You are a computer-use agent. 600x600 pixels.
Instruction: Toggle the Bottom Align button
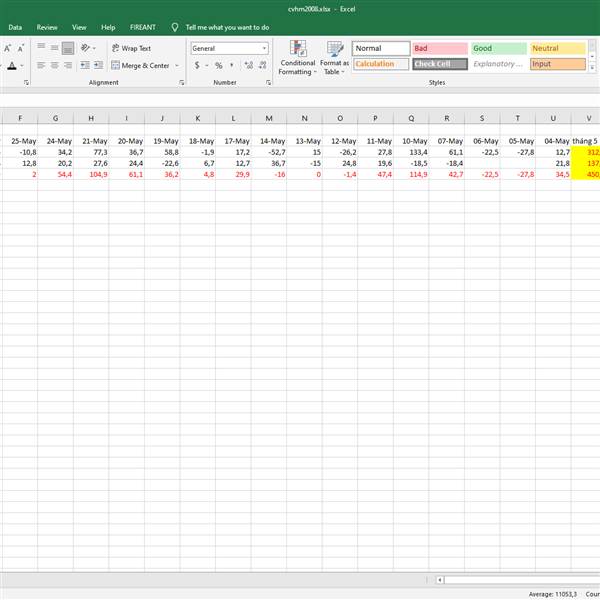(x=68, y=48)
